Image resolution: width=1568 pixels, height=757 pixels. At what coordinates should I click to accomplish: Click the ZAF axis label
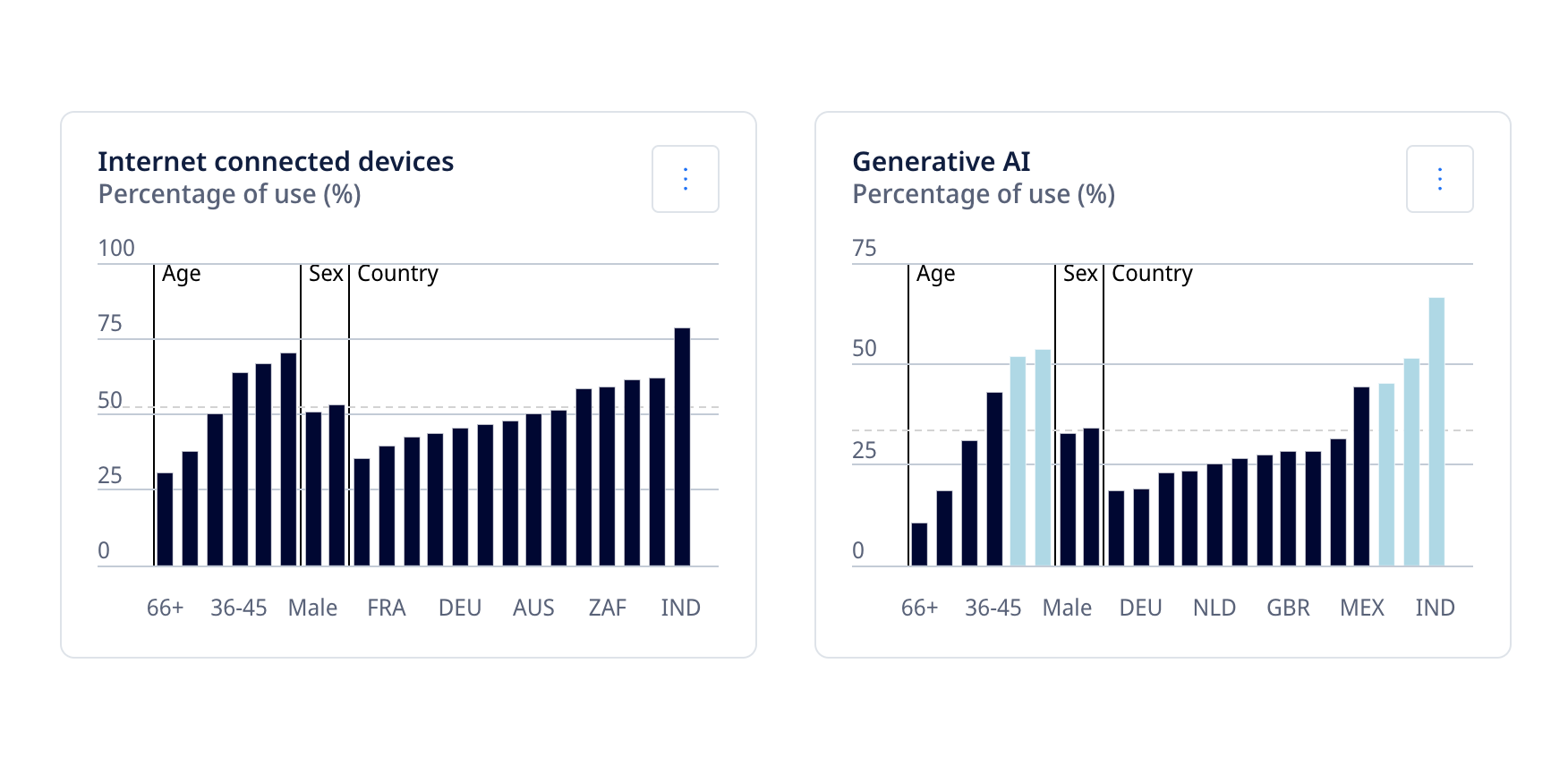pos(607,608)
